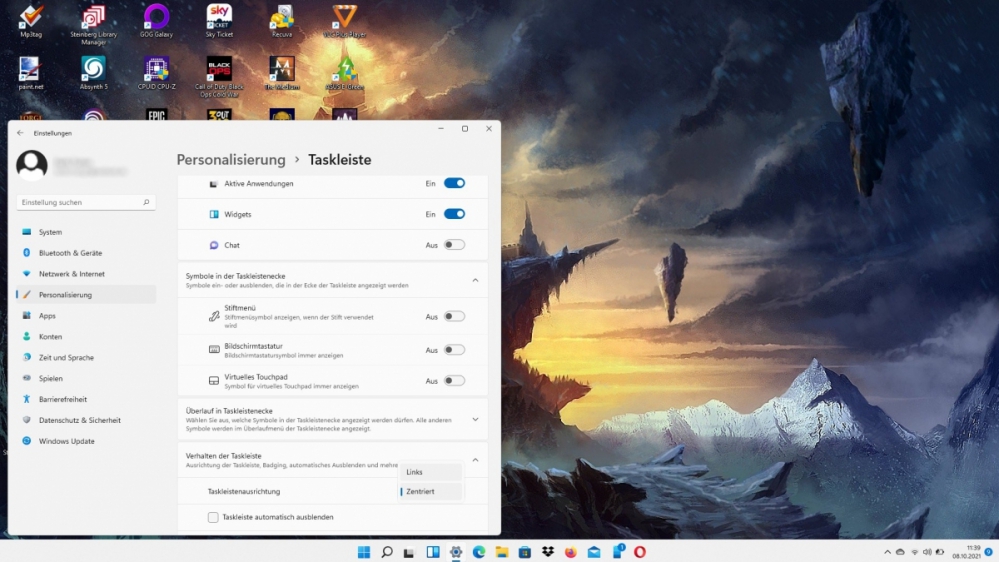Choose Links taskbar alignment option
999x562 pixels.
431,472
